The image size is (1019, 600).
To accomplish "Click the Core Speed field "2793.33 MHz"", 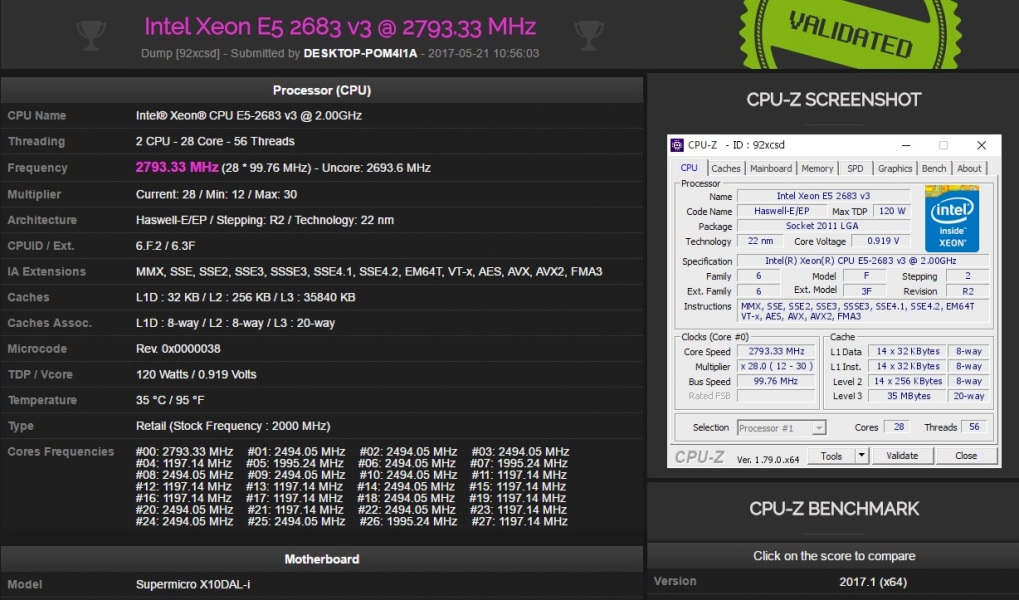I will click(776, 351).
